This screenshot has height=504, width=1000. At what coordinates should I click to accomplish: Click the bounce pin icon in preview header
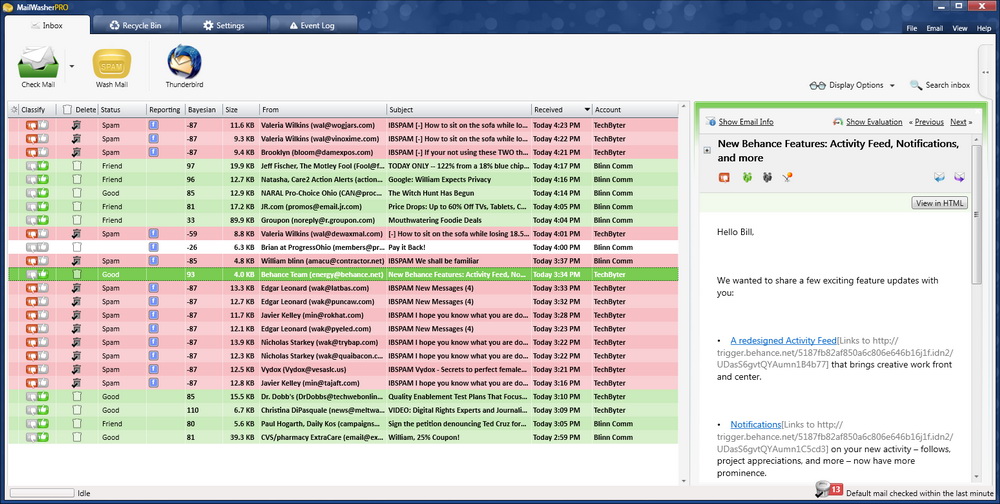tap(788, 177)
